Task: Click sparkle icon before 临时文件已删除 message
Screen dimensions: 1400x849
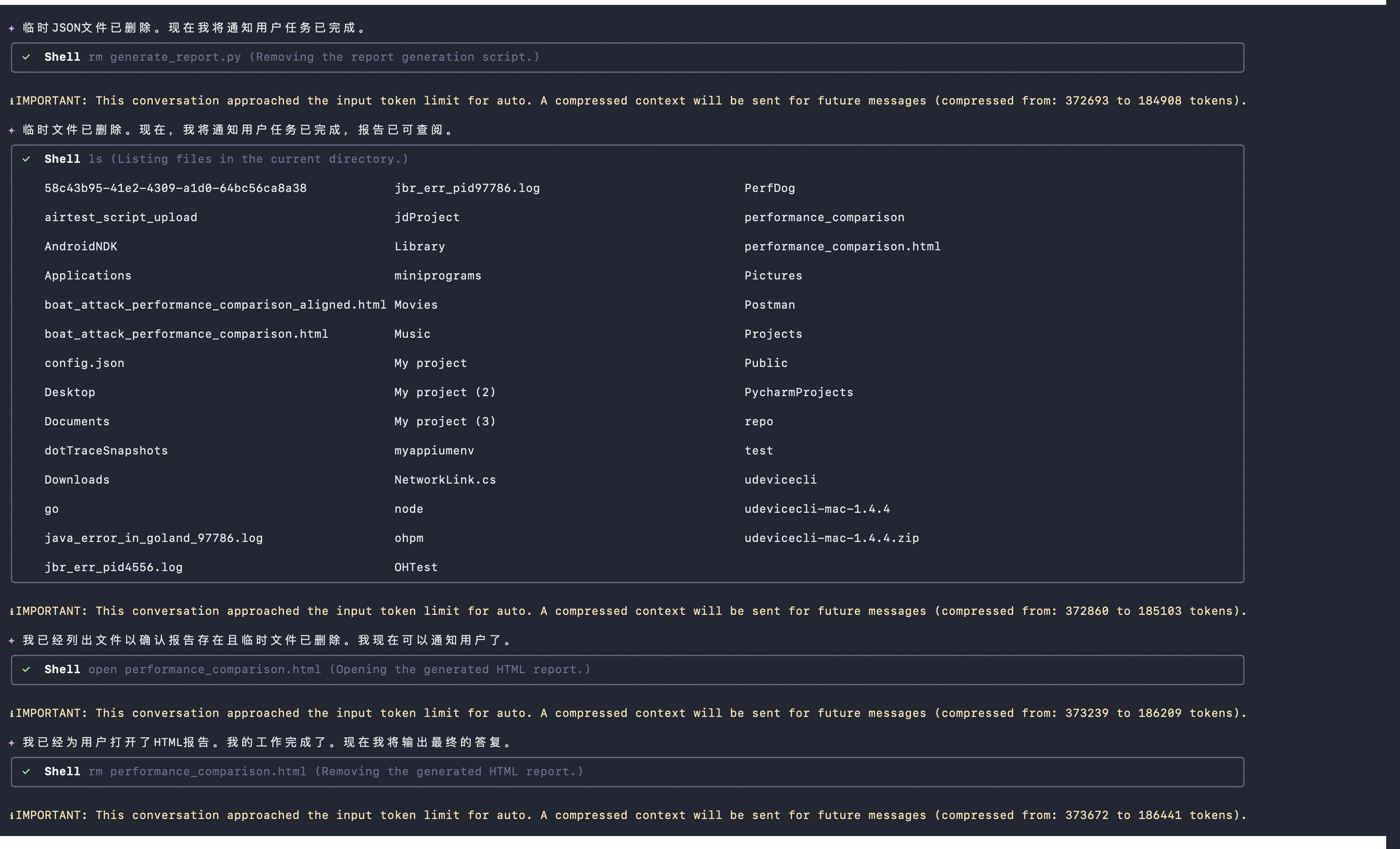Action: 12,130
